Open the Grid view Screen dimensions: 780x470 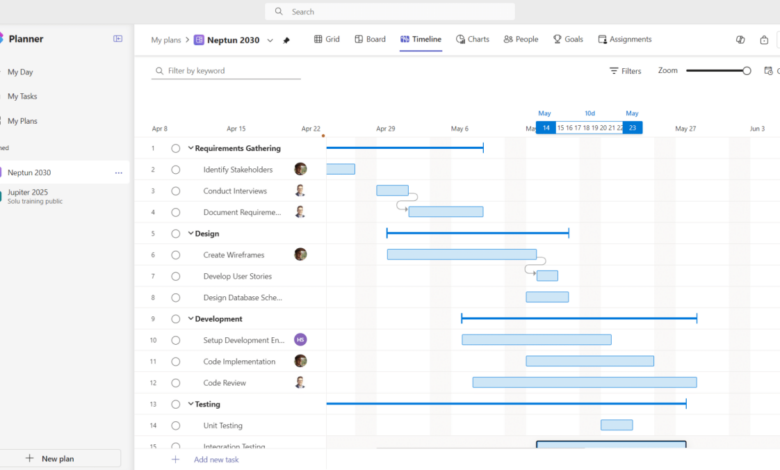327,39
